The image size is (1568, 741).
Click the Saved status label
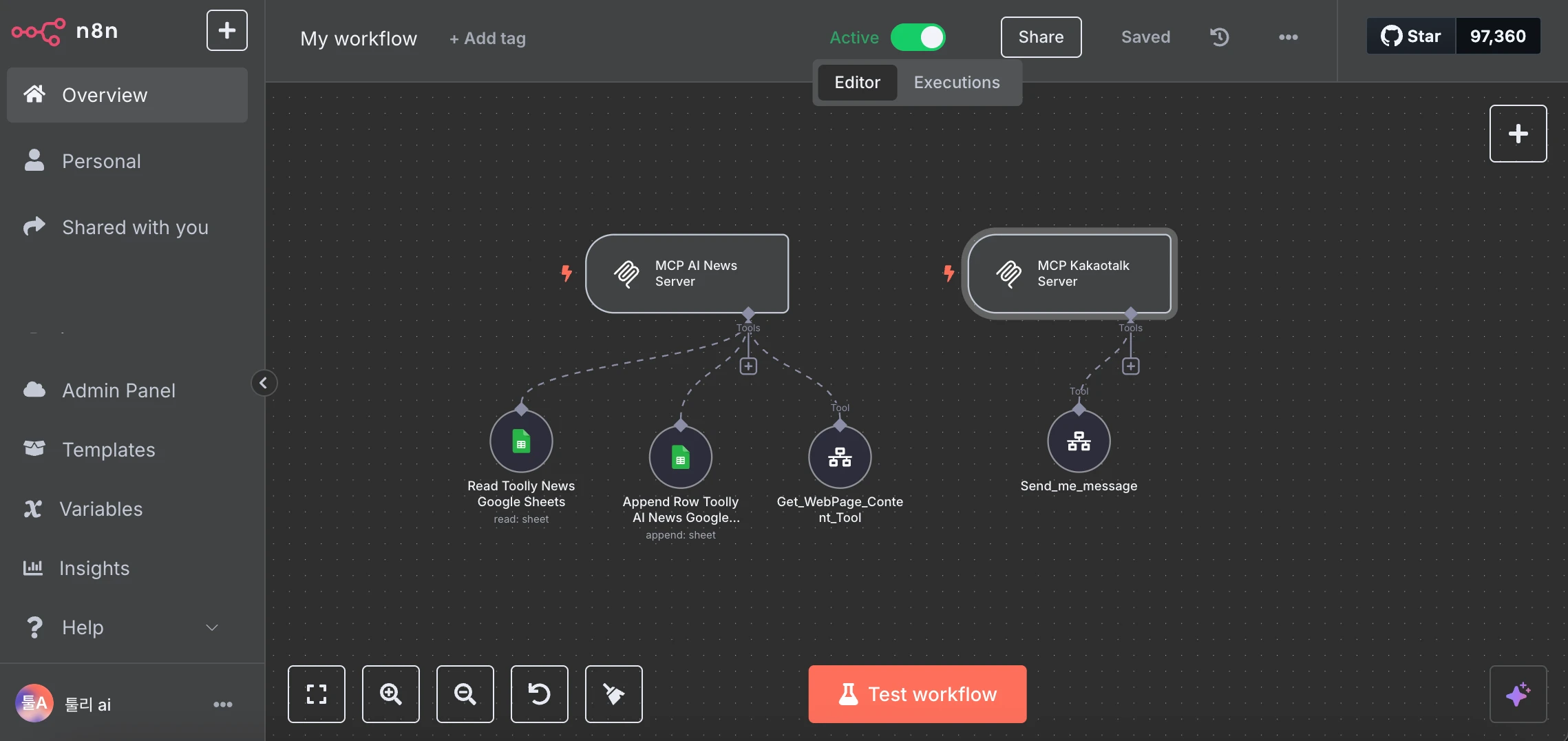1145,37
